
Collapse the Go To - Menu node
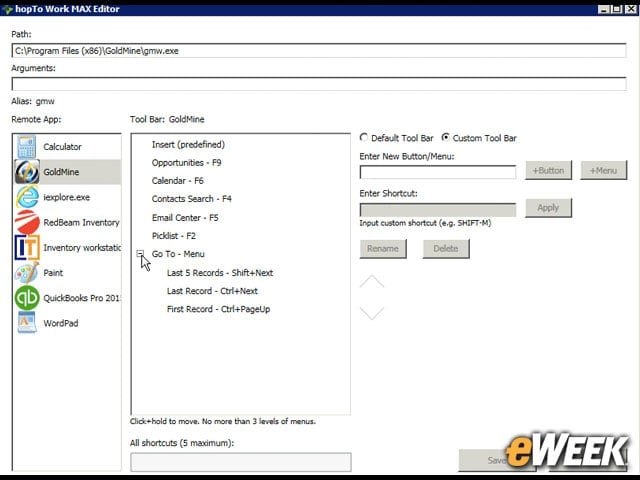point(140,253)
